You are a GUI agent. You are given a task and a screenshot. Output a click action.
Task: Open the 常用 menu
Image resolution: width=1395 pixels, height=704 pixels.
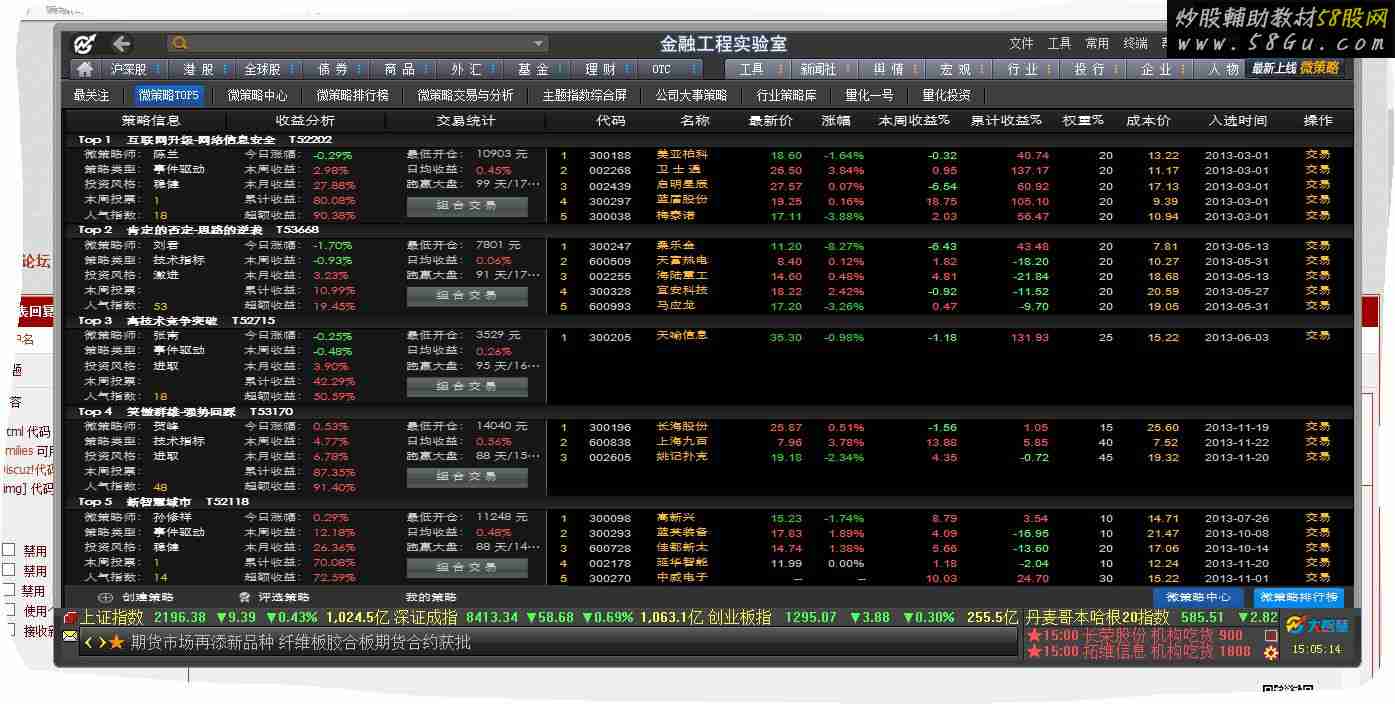click(x=1097, y=44)
